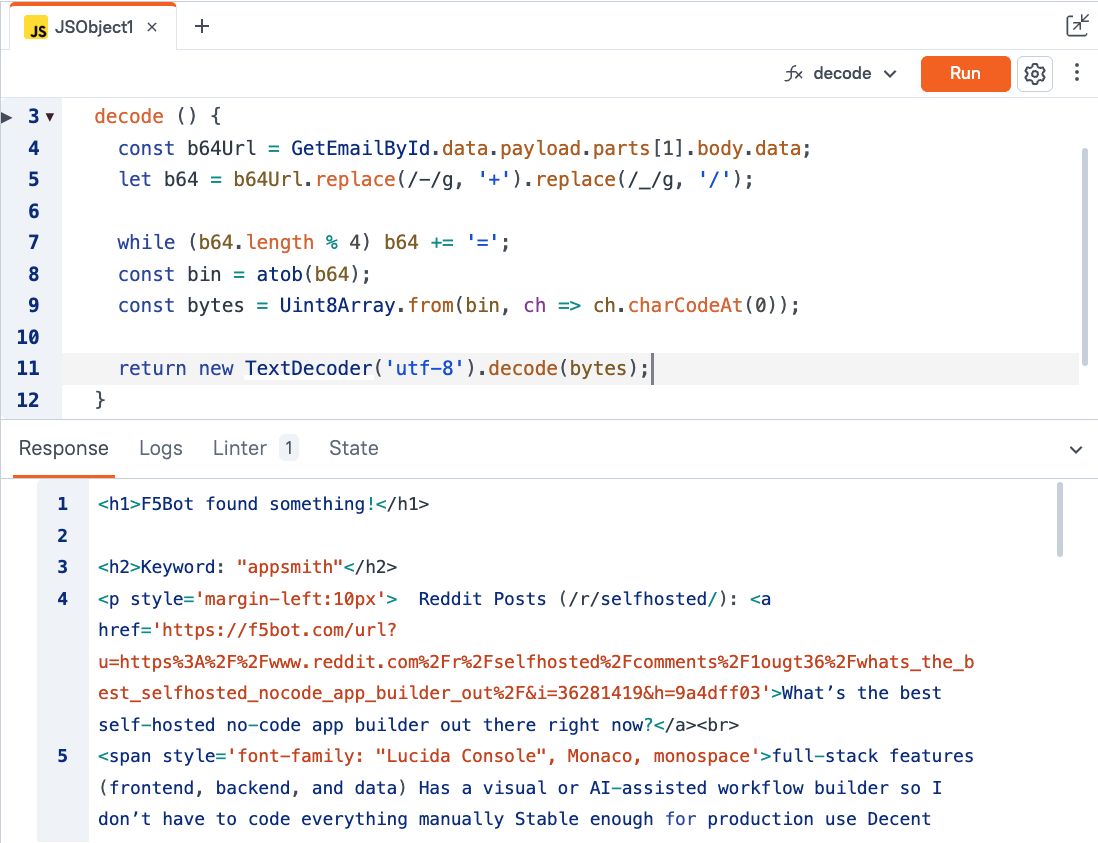
Task: Open the decode function dropdown
Action: pyautogui.click(x=841, y=74)
